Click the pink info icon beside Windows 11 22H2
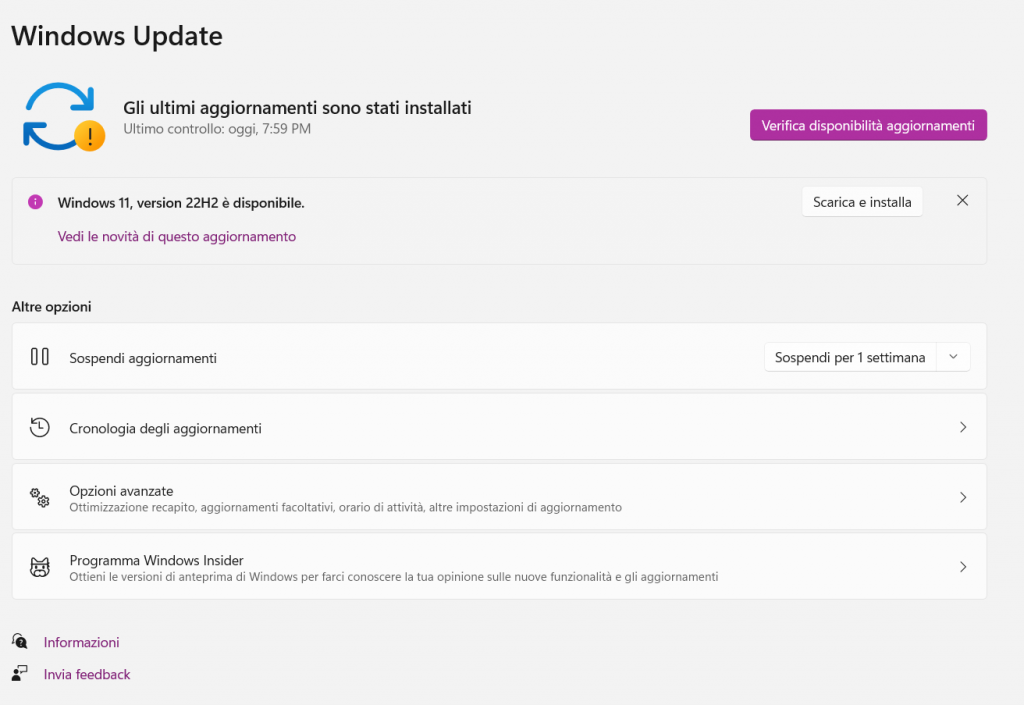 35,202
